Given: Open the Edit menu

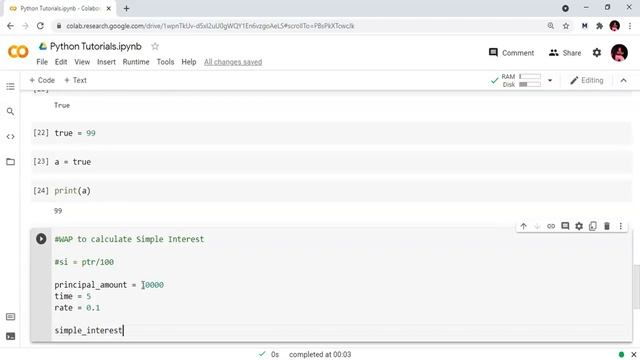Looking at the screenshot, I should 61,62.
